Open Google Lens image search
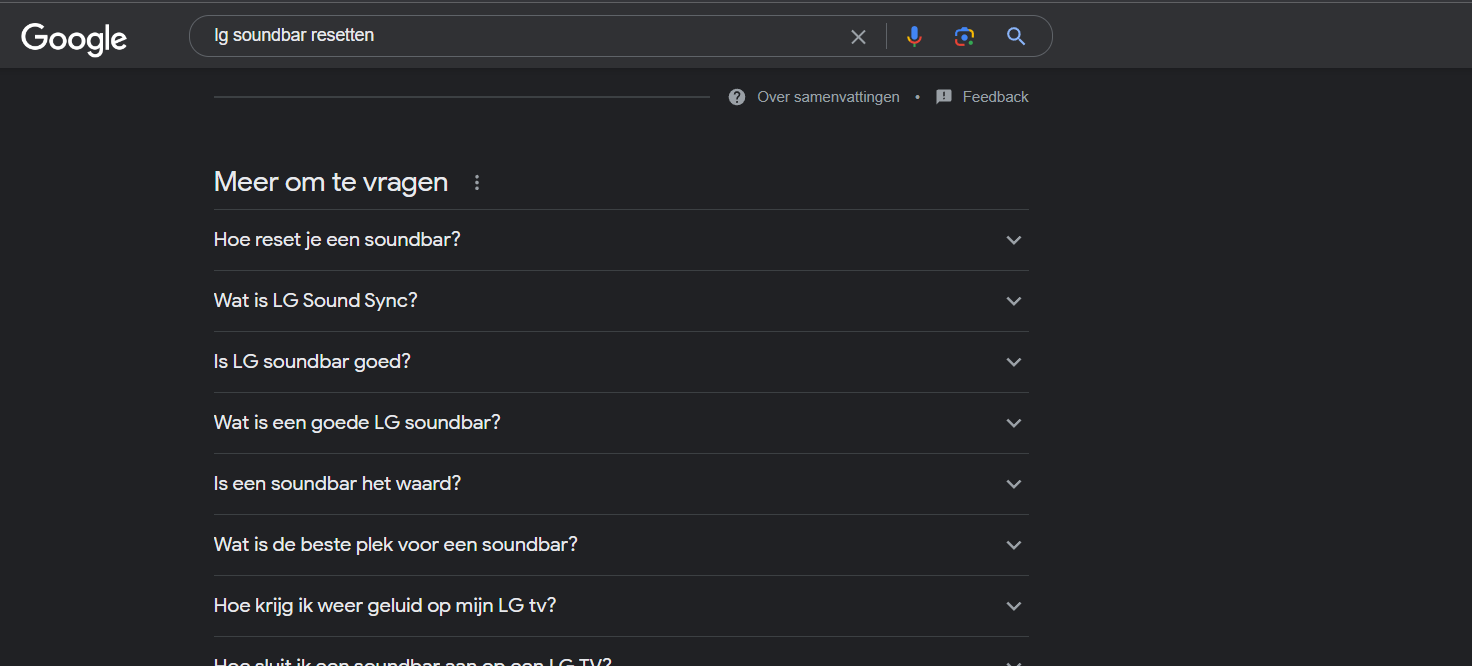Image resolution: width=1472 pixels, height=666 pixels. (964, 37)
